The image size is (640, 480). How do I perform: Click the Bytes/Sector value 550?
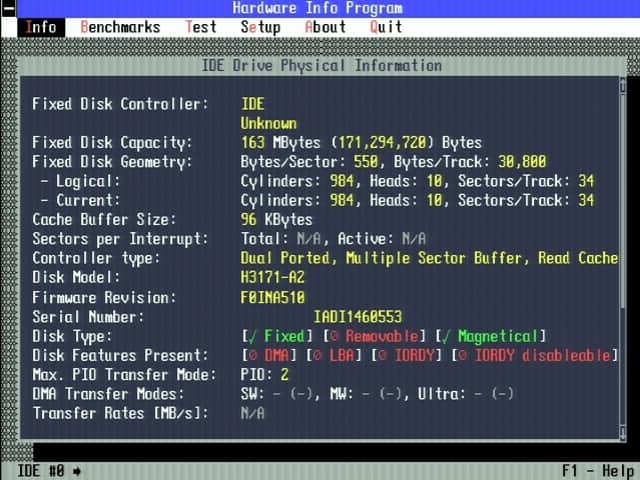(x=366, y=162)
